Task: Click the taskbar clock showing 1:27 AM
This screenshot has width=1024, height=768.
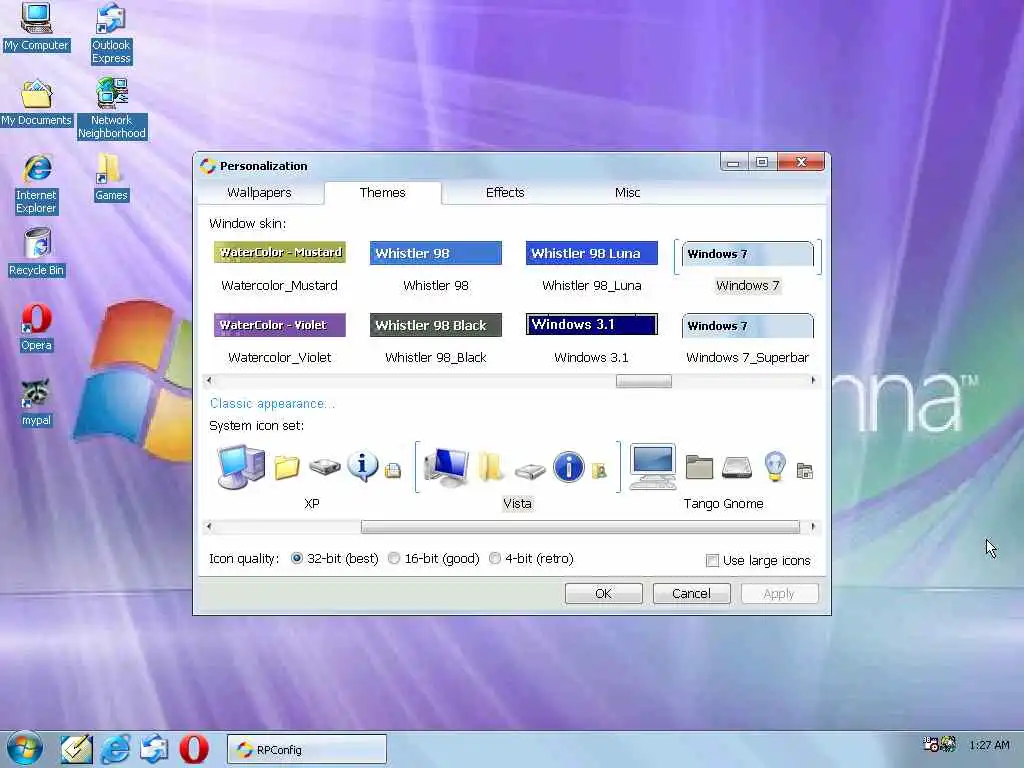Action: (989, 745)
